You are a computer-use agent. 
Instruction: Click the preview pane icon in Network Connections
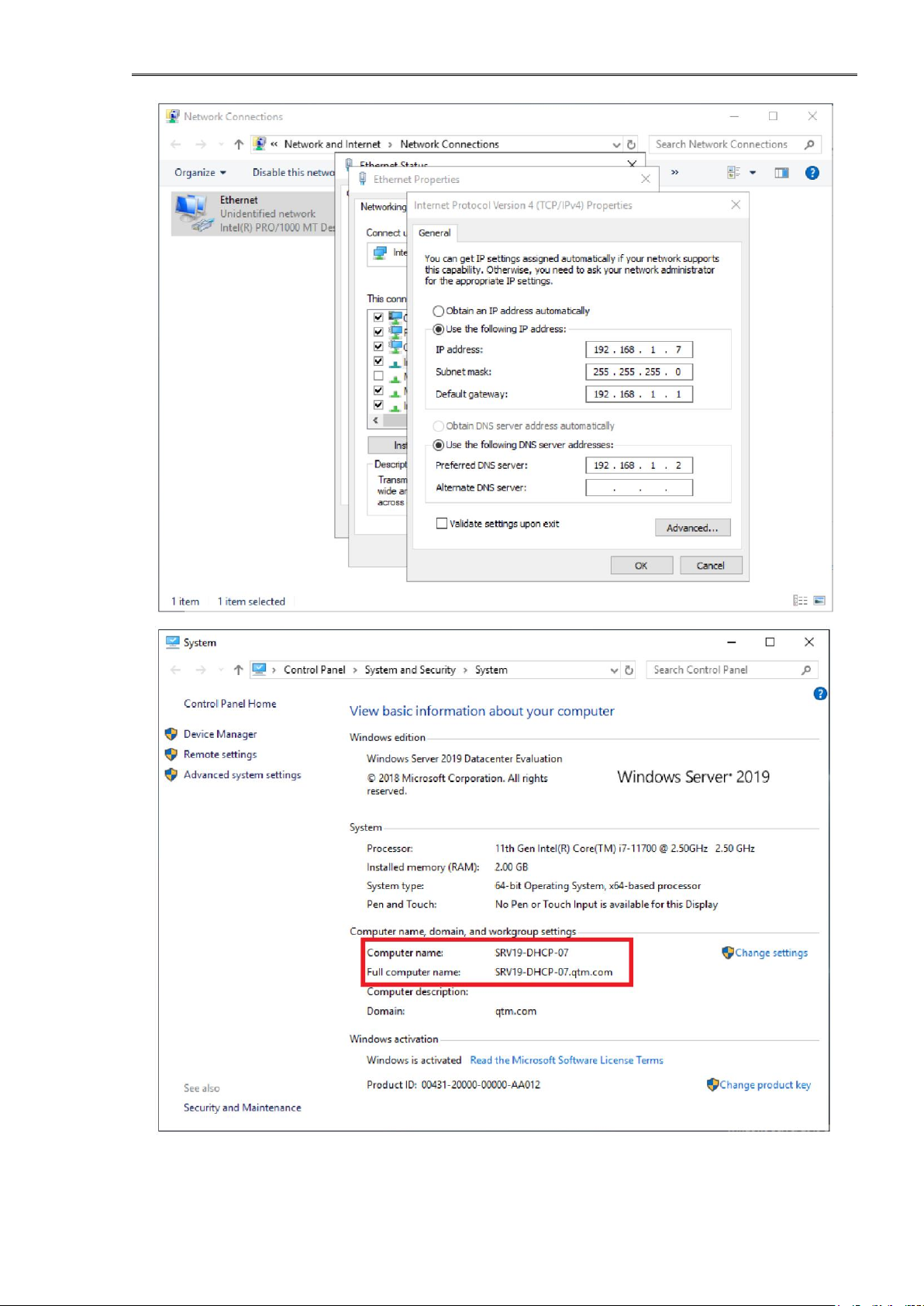781,173
